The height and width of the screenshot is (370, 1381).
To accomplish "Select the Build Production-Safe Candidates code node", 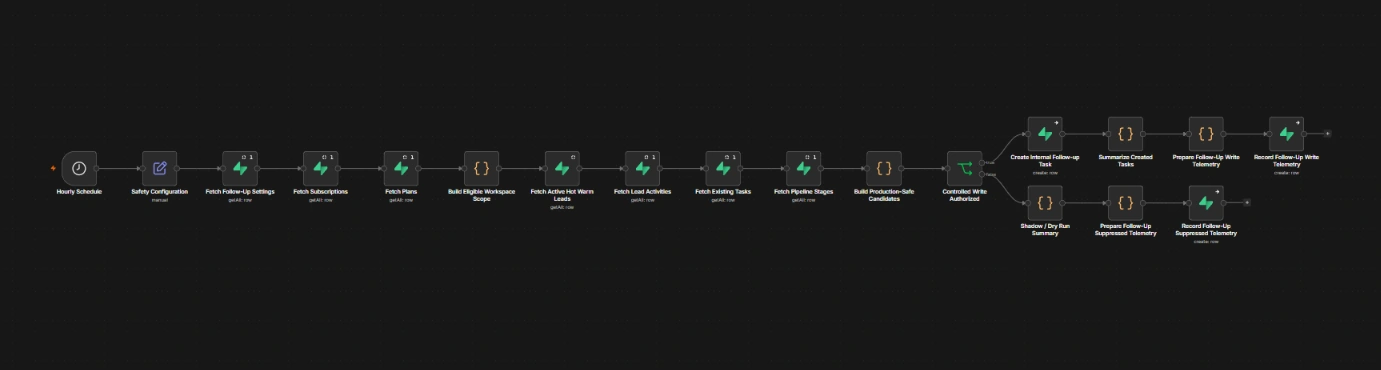I will pos(884,168).
